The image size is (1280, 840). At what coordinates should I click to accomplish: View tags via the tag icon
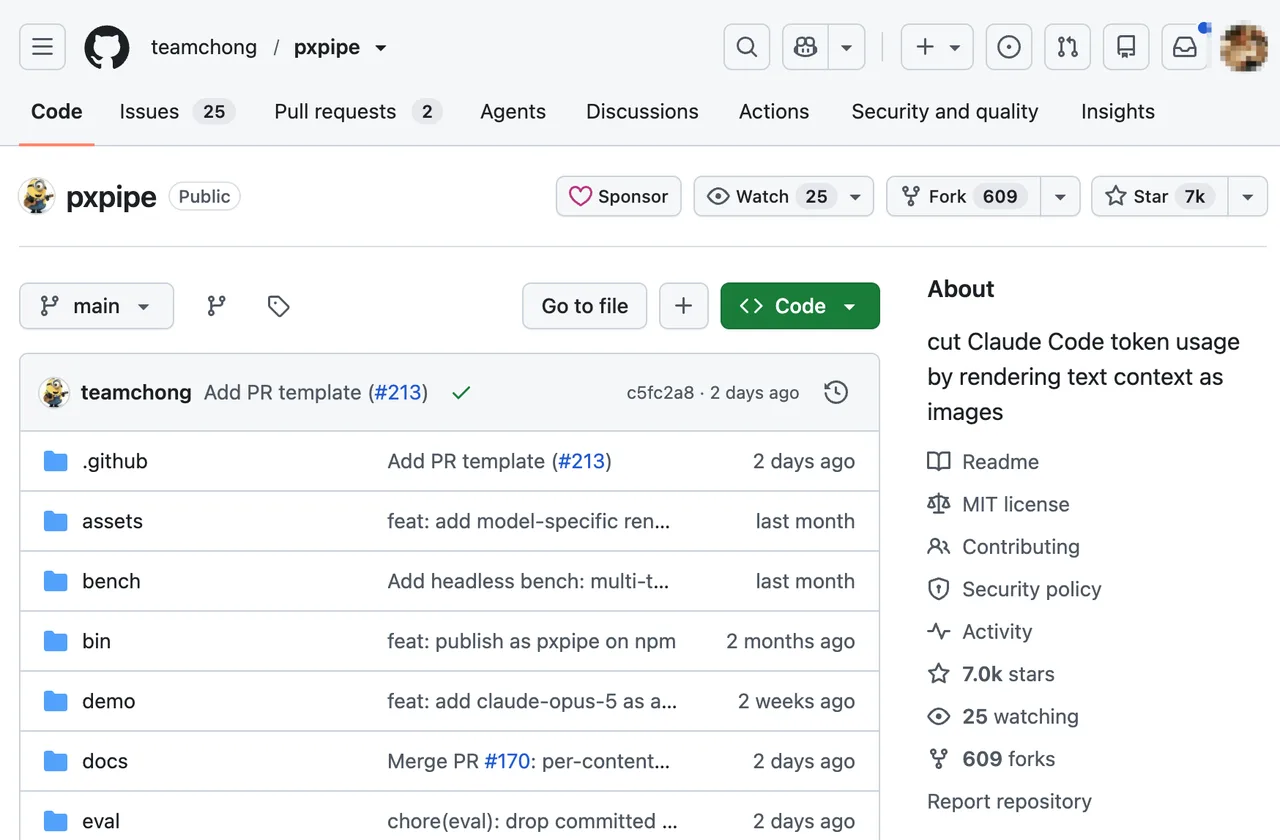tap(279, 306)
